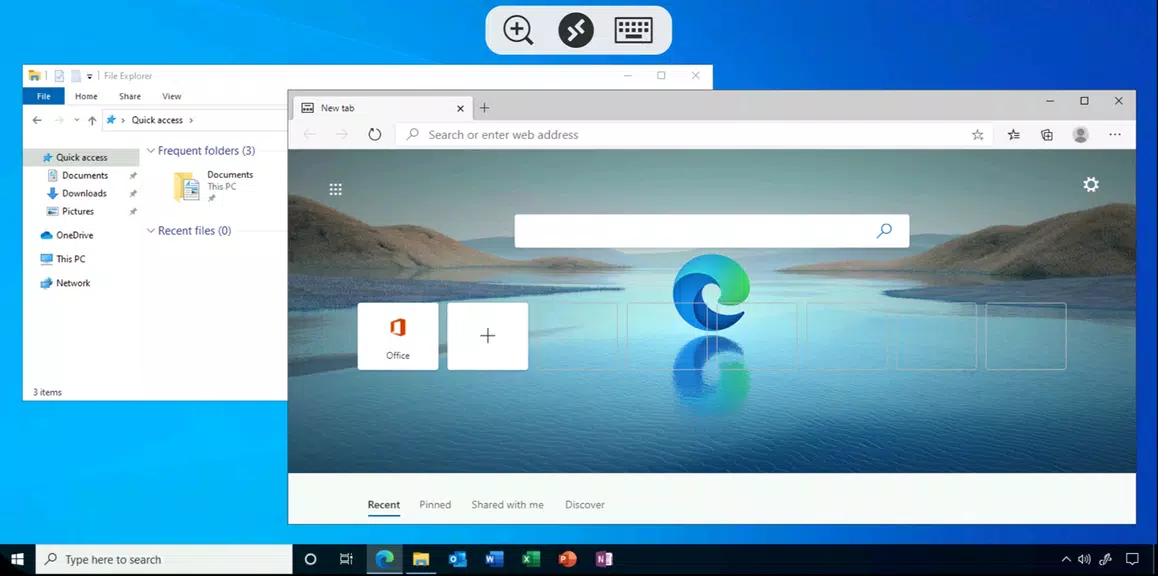Click the grid launcher icon on Edge new tab
This screenshot has height=576, width=1158.
pyautogui.click(x=335, y=188)
